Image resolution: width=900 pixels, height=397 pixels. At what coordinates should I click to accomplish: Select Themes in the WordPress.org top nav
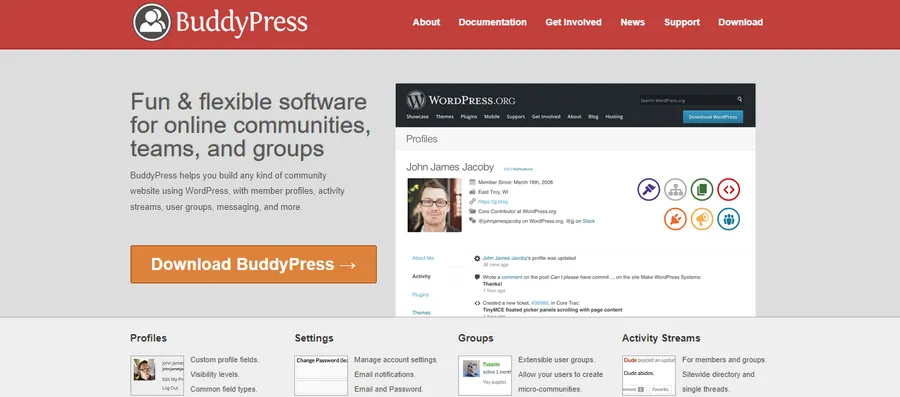tap(444, 117)
